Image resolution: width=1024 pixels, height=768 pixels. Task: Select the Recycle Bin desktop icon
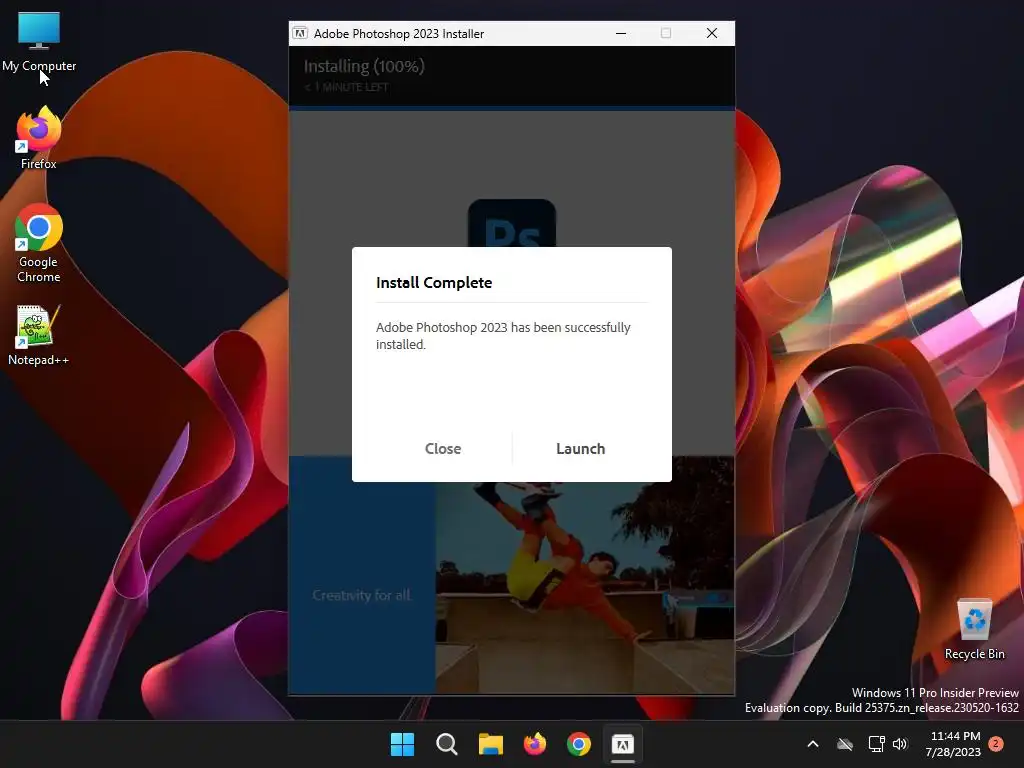[x=974, y=629]
